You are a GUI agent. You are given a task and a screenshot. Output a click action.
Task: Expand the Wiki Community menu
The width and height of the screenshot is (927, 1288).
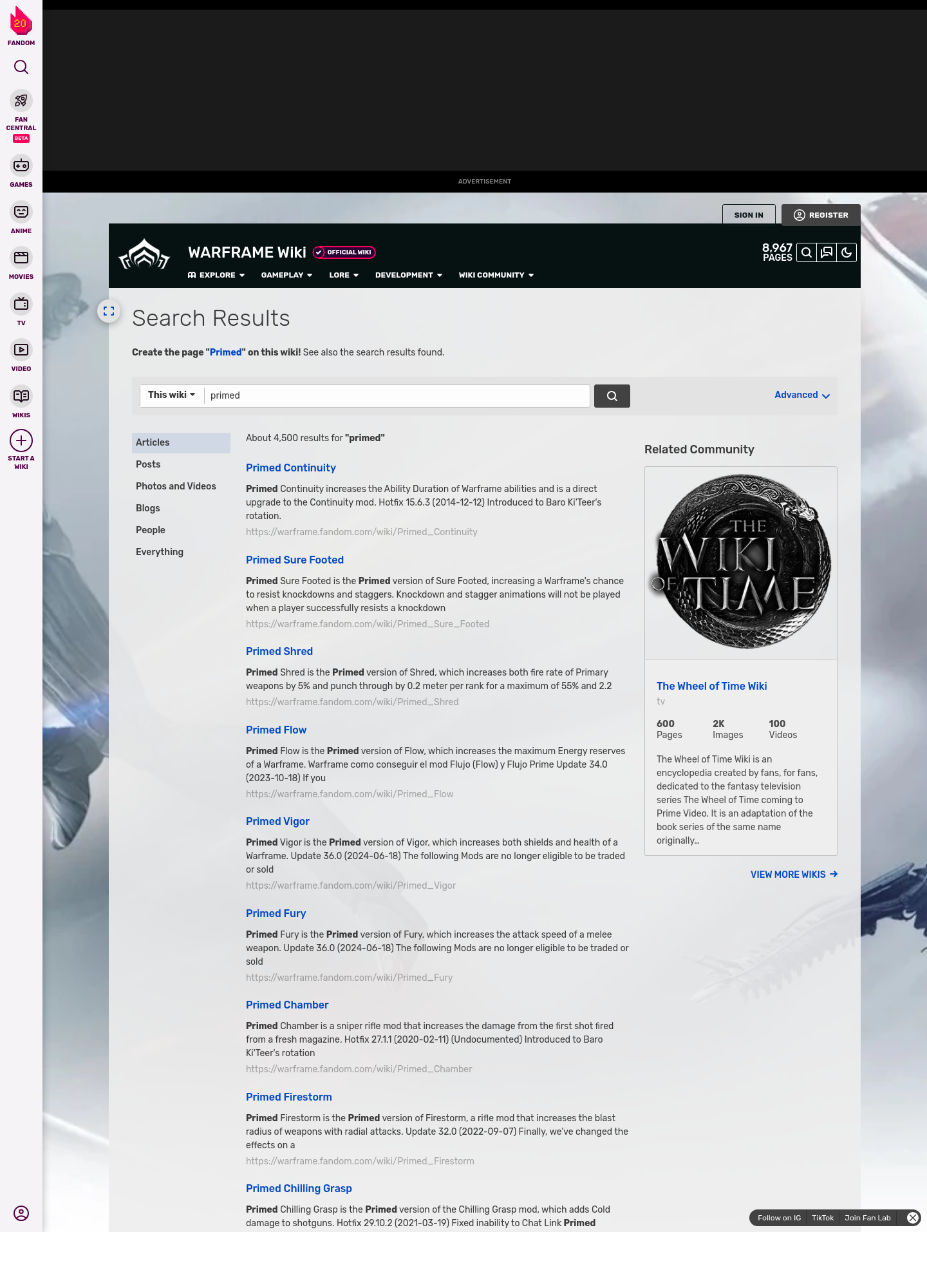(496, 275)
